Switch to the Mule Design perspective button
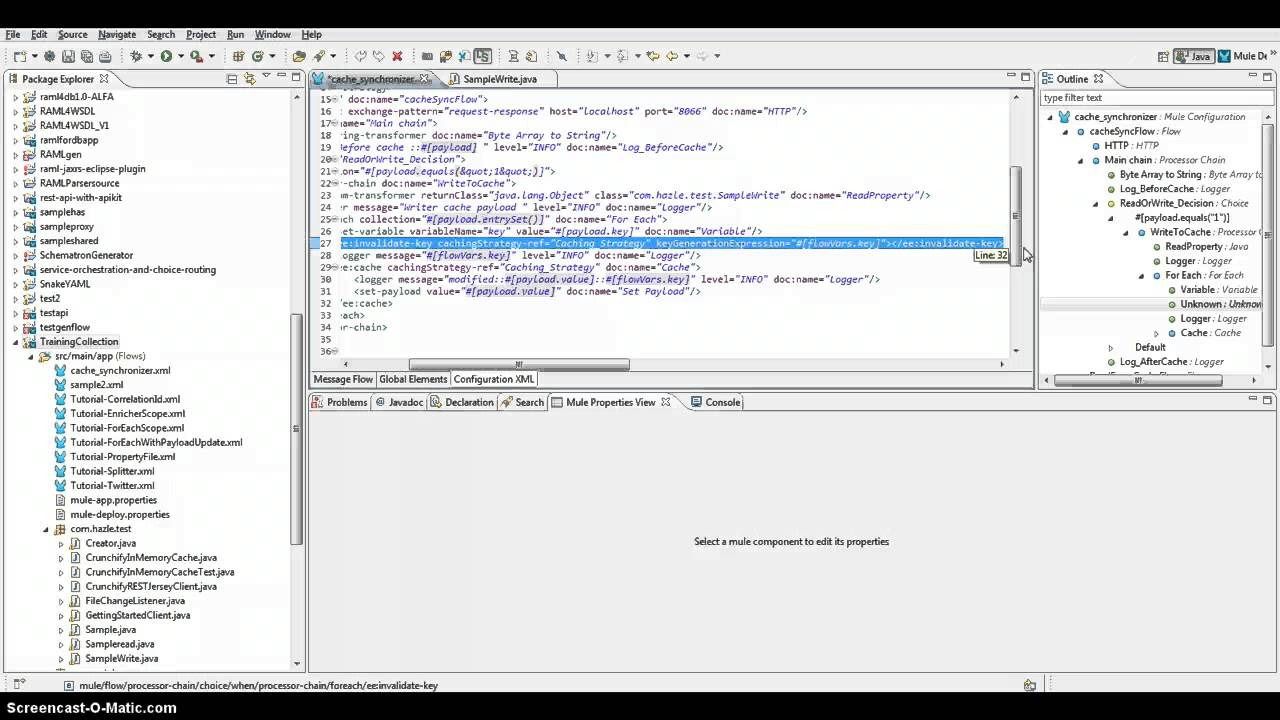 tap(1243, 56)
